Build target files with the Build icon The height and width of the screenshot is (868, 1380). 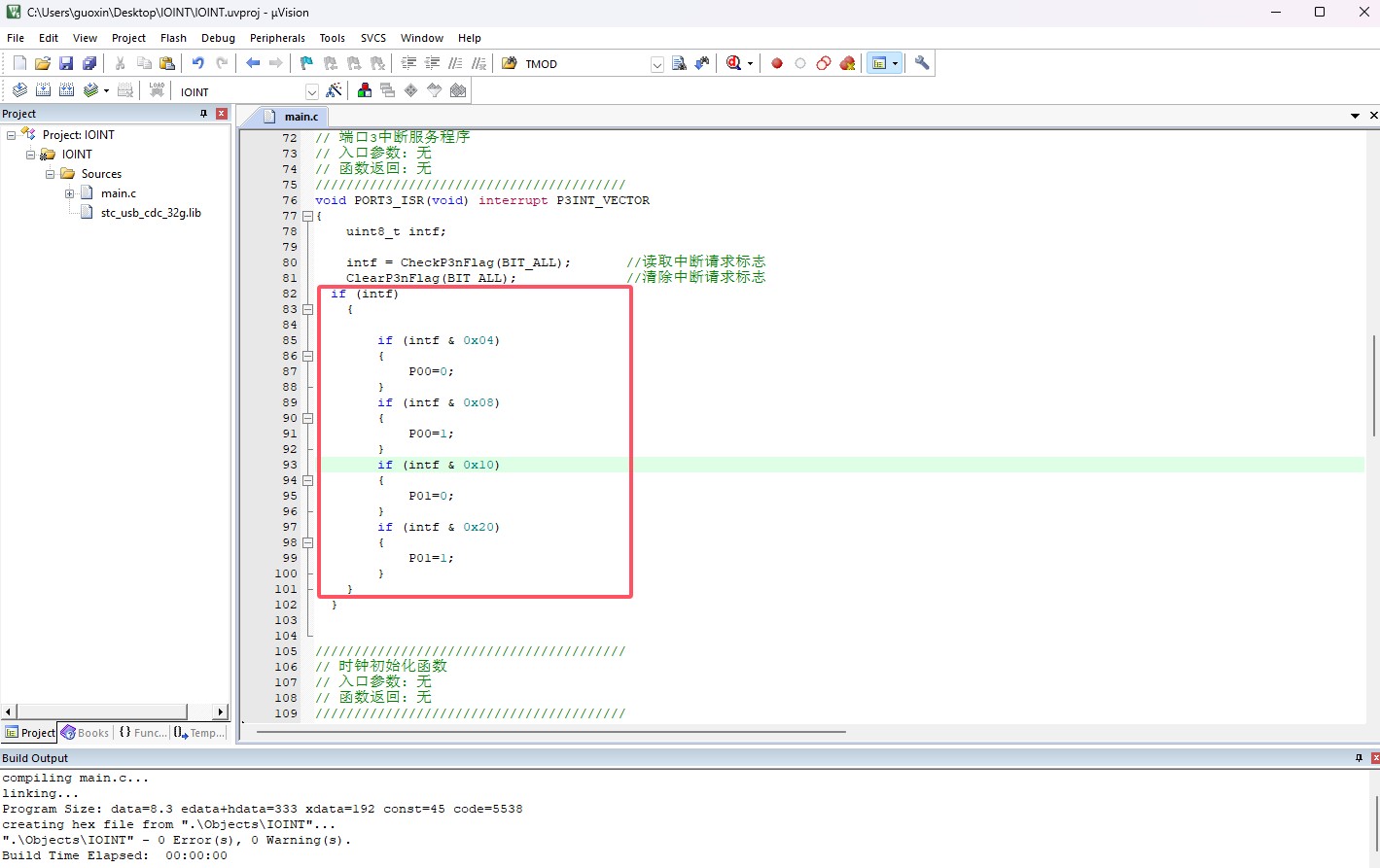(43, 90)
